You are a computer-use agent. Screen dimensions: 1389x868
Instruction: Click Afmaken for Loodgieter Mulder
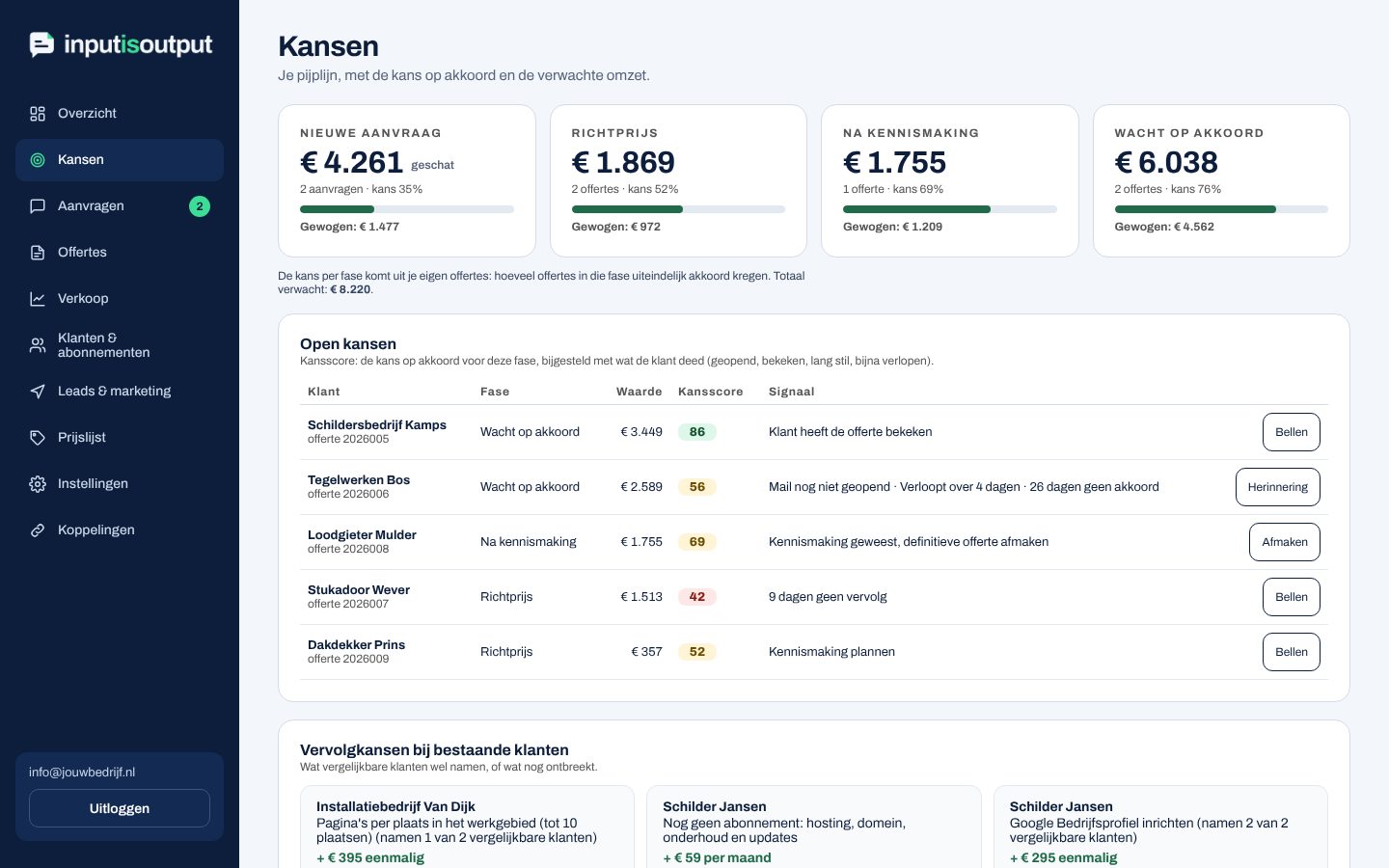(x=1285, y=542)
